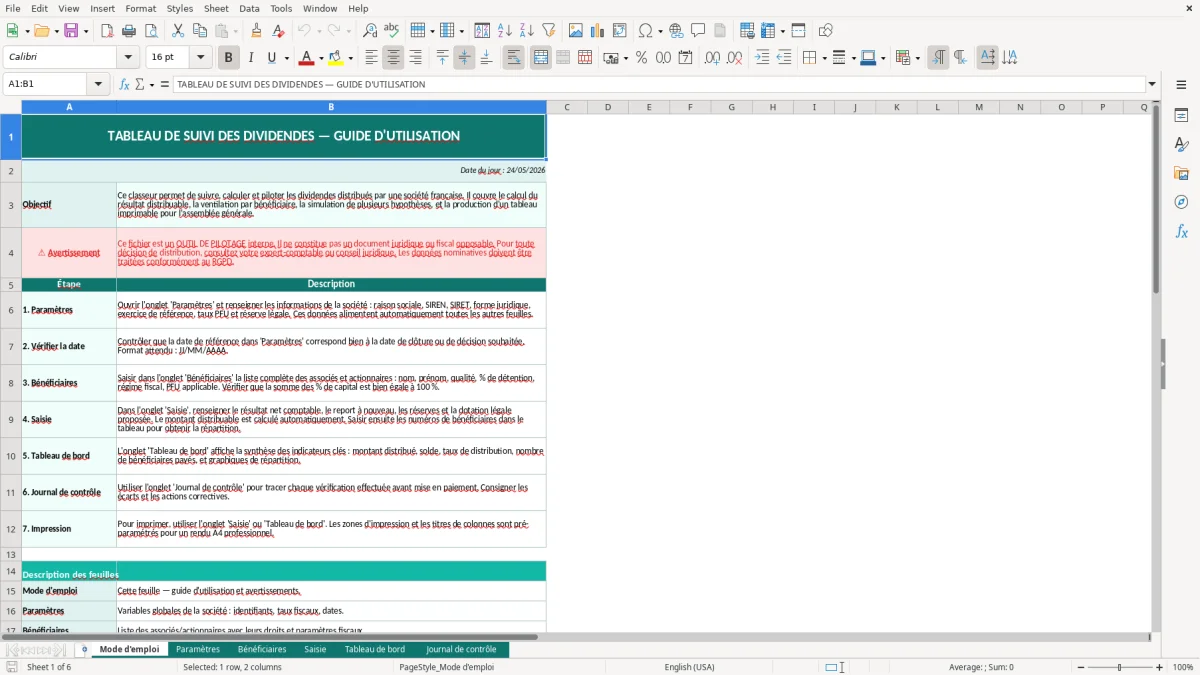The width and height of the screenshot is (1200, 675).
Task: Expand the font size dropdown
Action: coord(201,58)
